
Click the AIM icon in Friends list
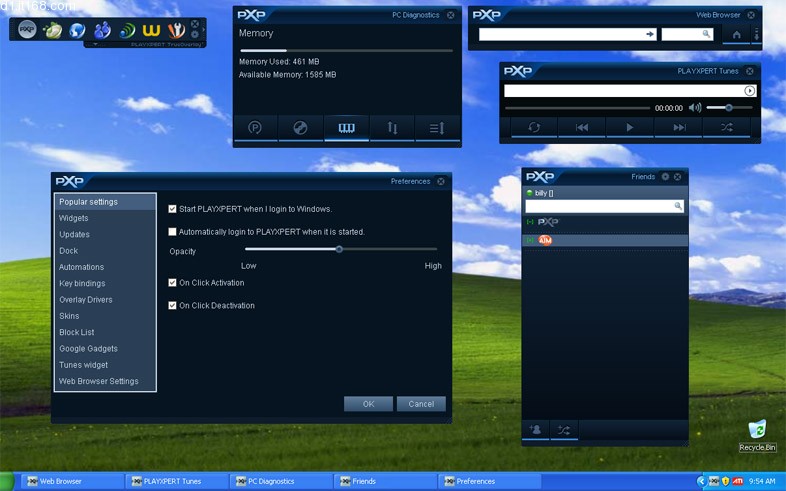click(545, 240)
